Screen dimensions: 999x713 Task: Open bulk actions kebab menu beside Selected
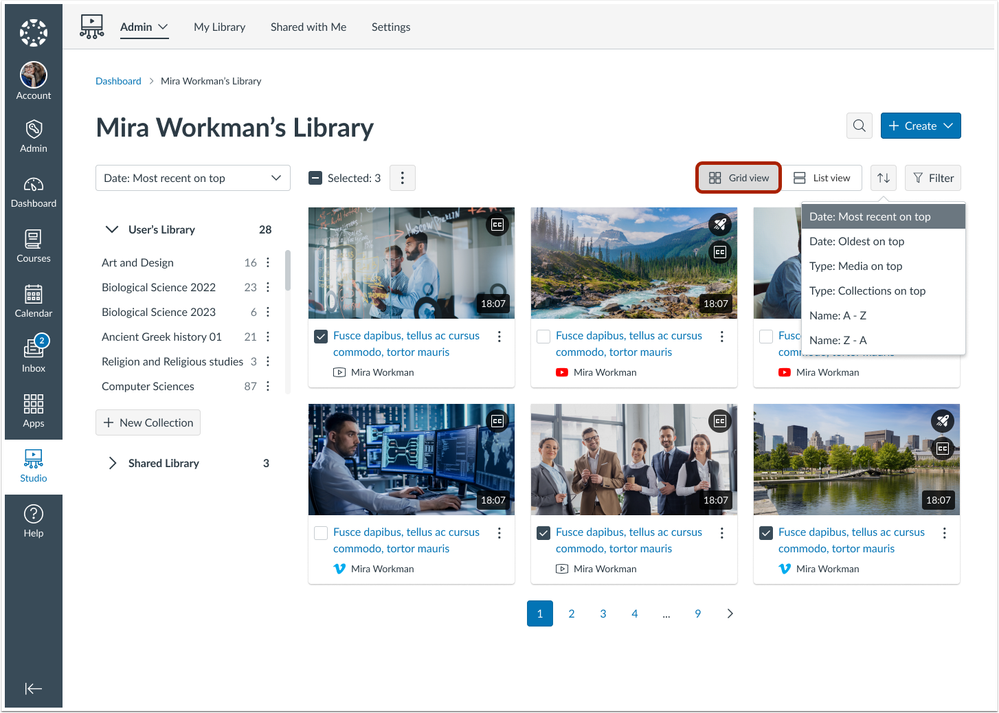click(402, 178)
